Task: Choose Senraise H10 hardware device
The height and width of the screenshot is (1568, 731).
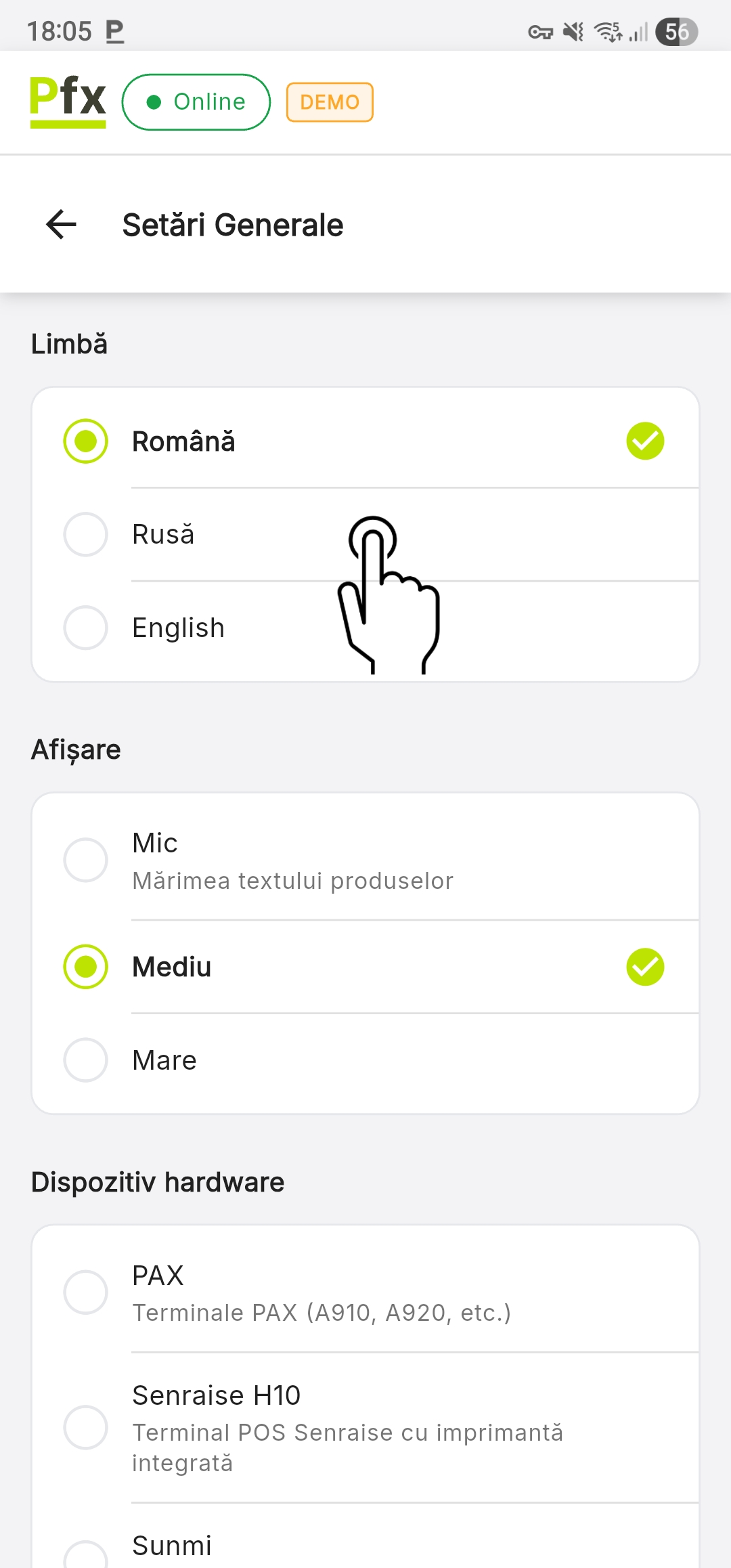Action: pos(86,1427)
